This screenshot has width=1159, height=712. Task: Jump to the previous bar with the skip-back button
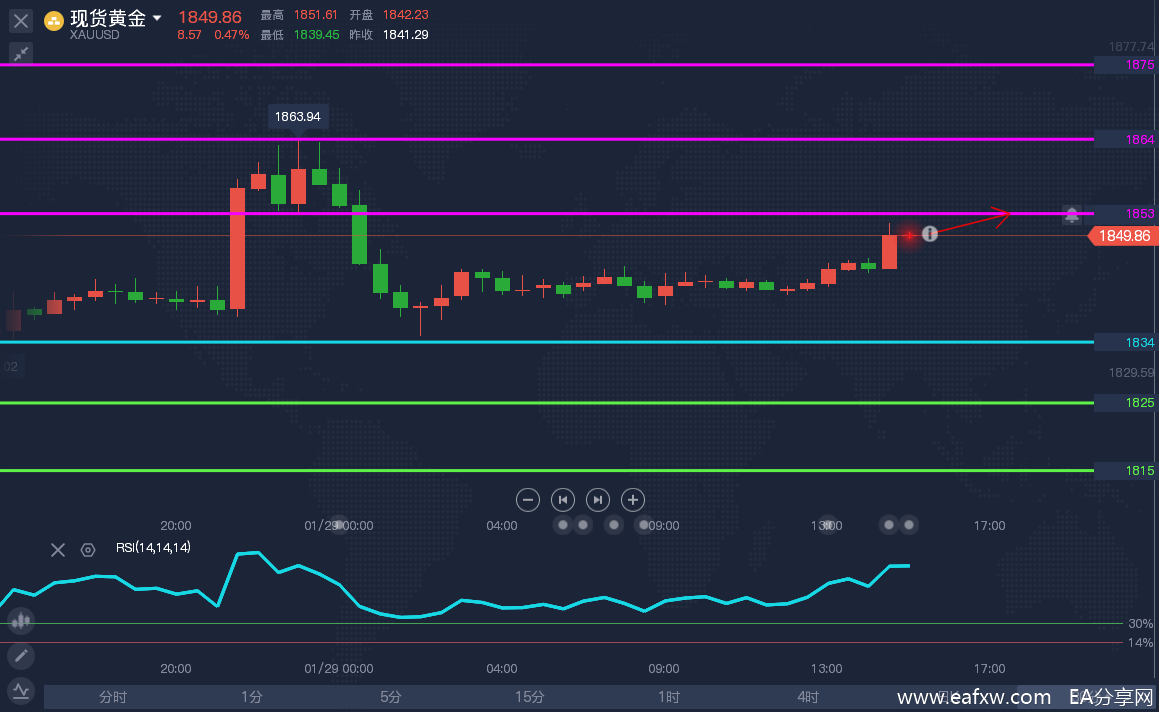click(562, 500)
